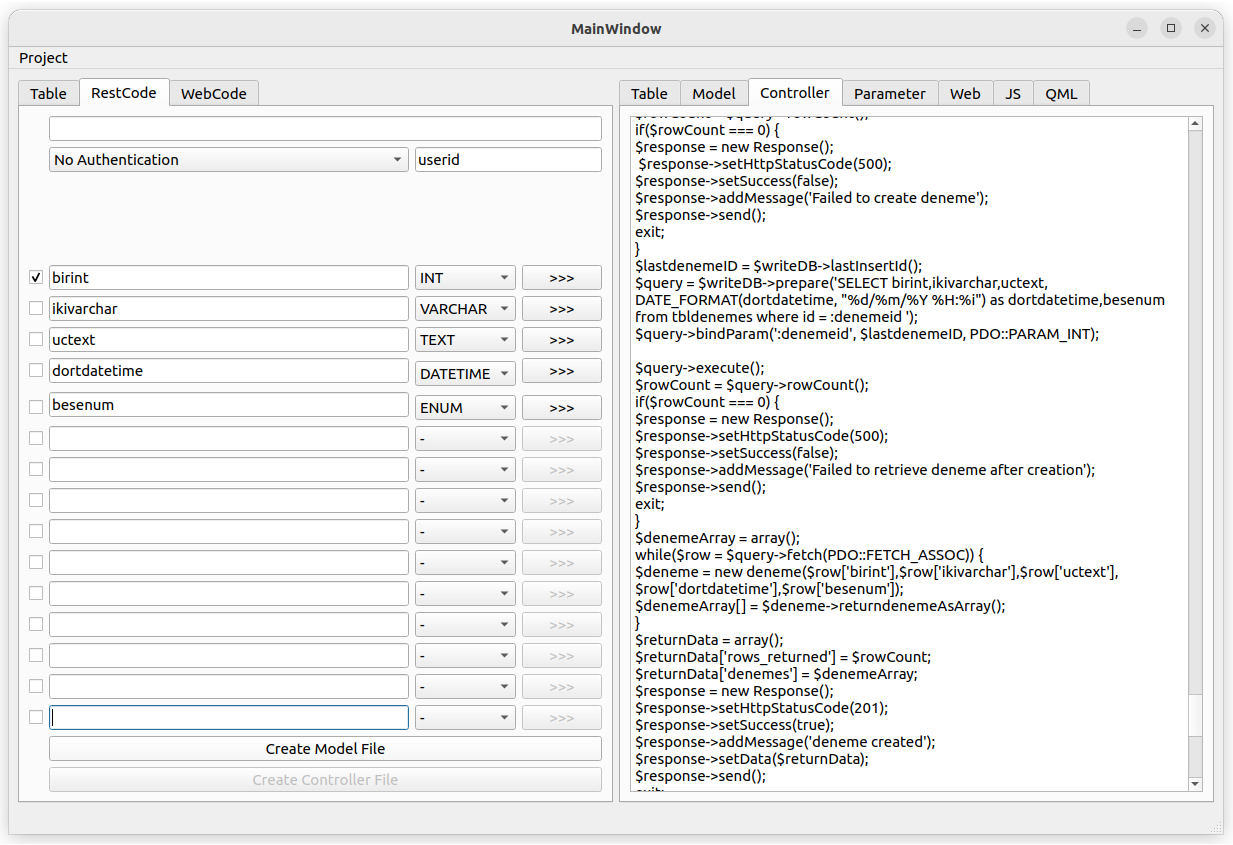Open the Project menu

point(43,58)
